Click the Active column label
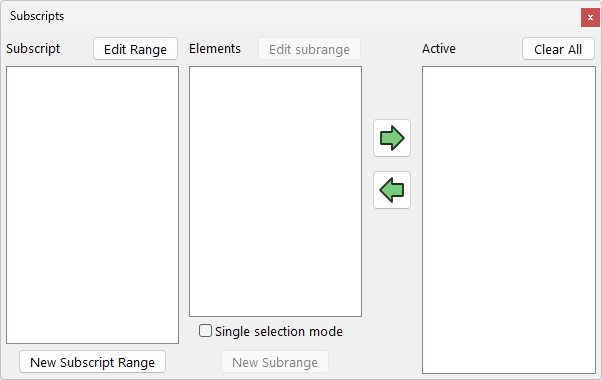Viewport: 602px width, 380px height. 439,49
